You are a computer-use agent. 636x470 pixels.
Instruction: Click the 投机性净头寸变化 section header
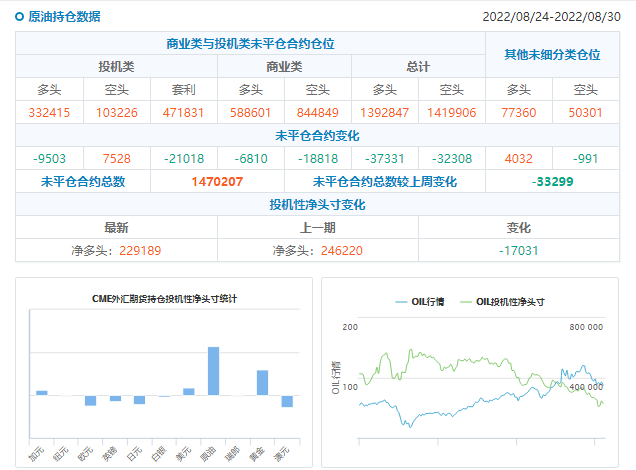click(x=317, y=205)
